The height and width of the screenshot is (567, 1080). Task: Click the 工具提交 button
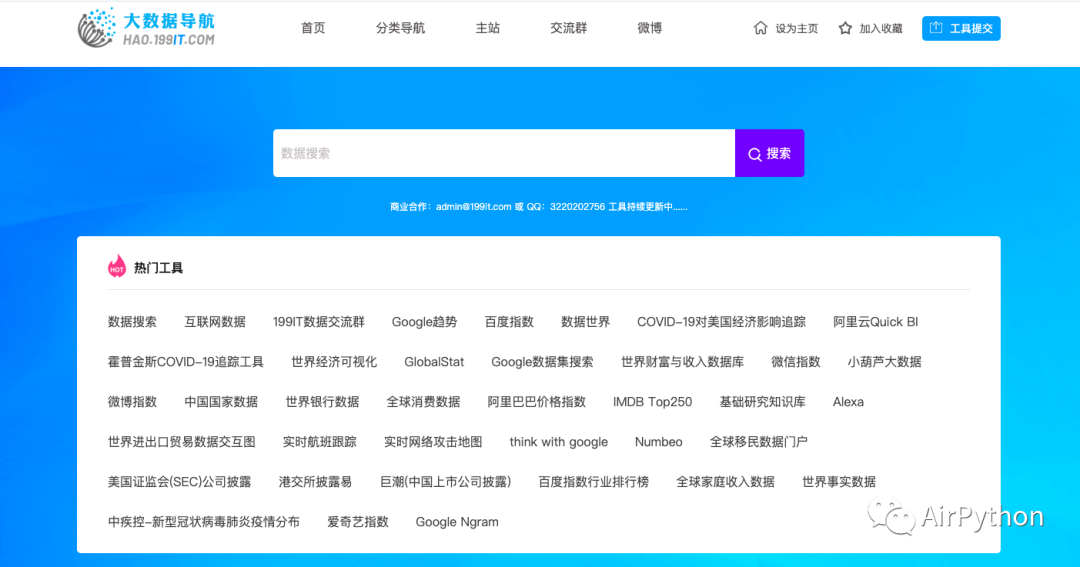[961, 28]
